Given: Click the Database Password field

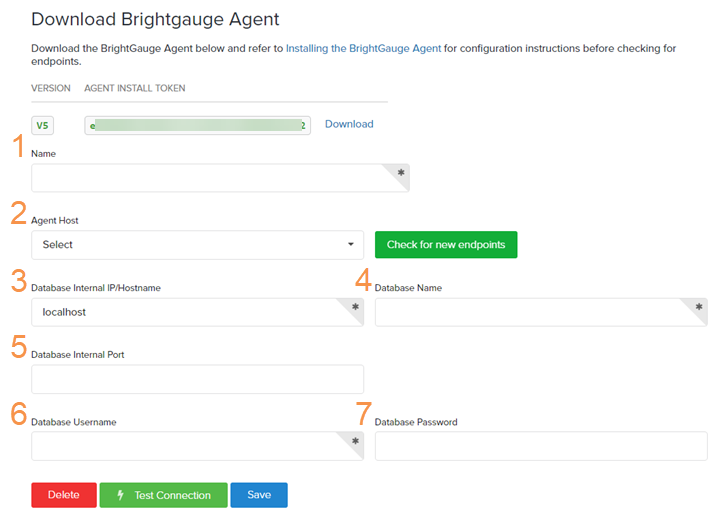Looking at the screenshot, I should tap(541, 446).
